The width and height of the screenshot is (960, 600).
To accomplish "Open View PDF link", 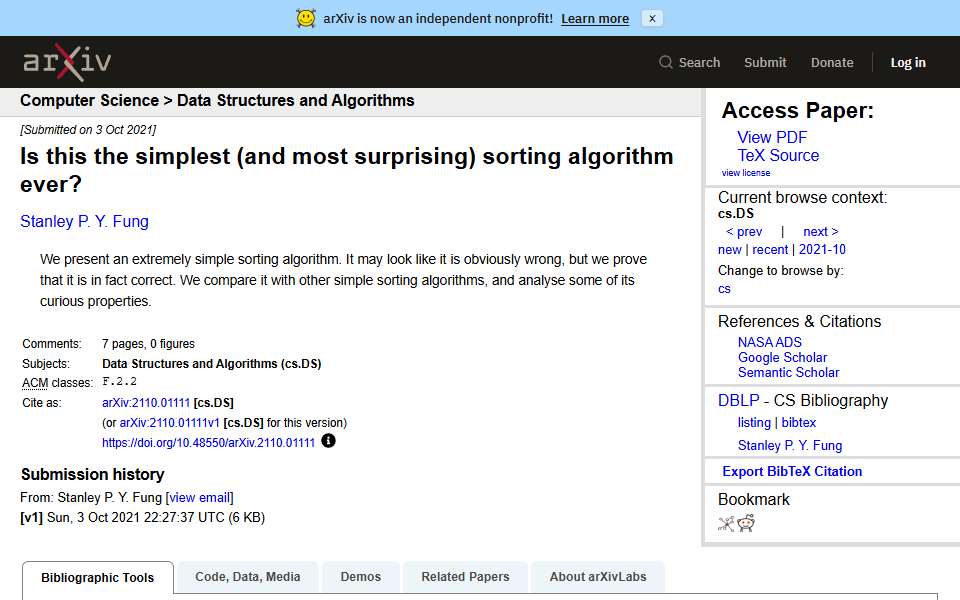I will (771, 137).
